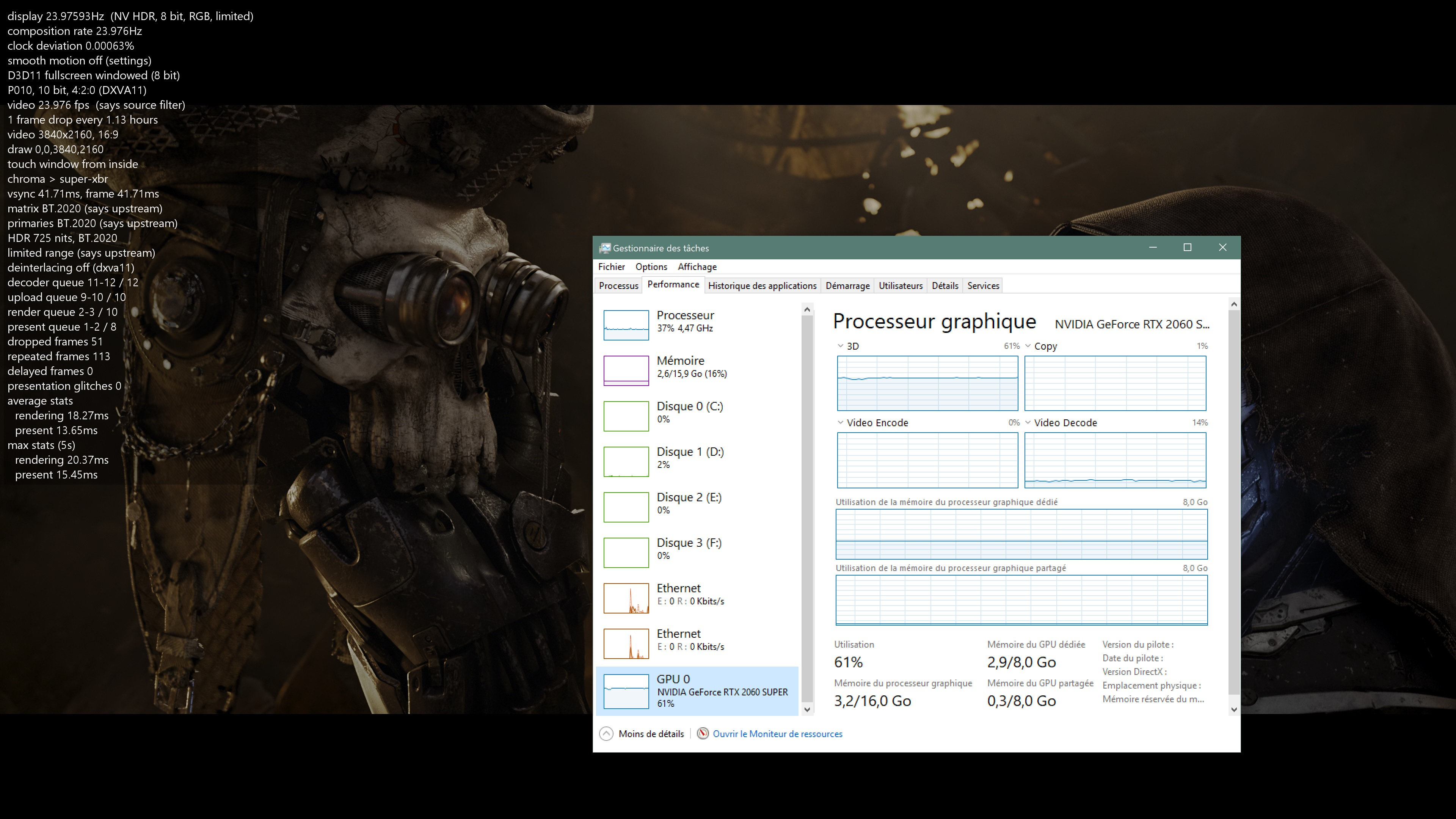The height and width of the screenshot is (819, 1456).
Task: Click the 2,9/8,0 Go dedicated memory value
Action: (1021, 662)
